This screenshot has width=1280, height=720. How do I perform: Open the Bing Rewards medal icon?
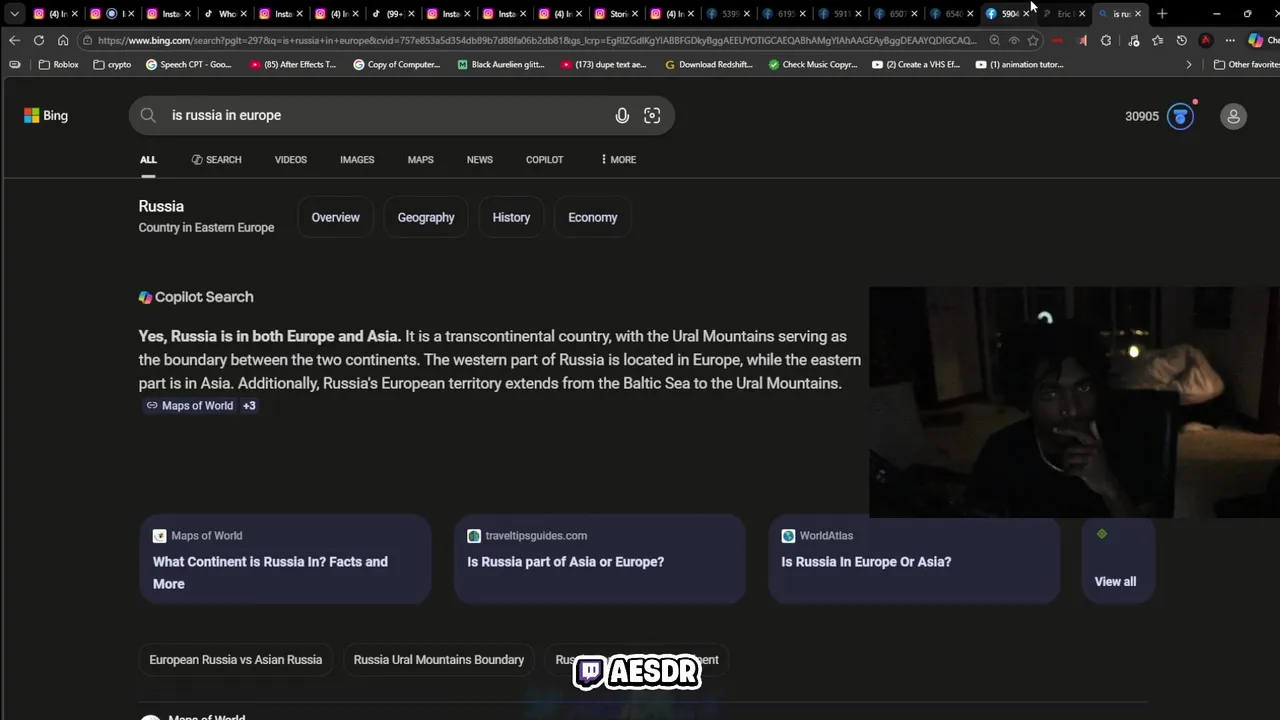[x=1181, y=116]
